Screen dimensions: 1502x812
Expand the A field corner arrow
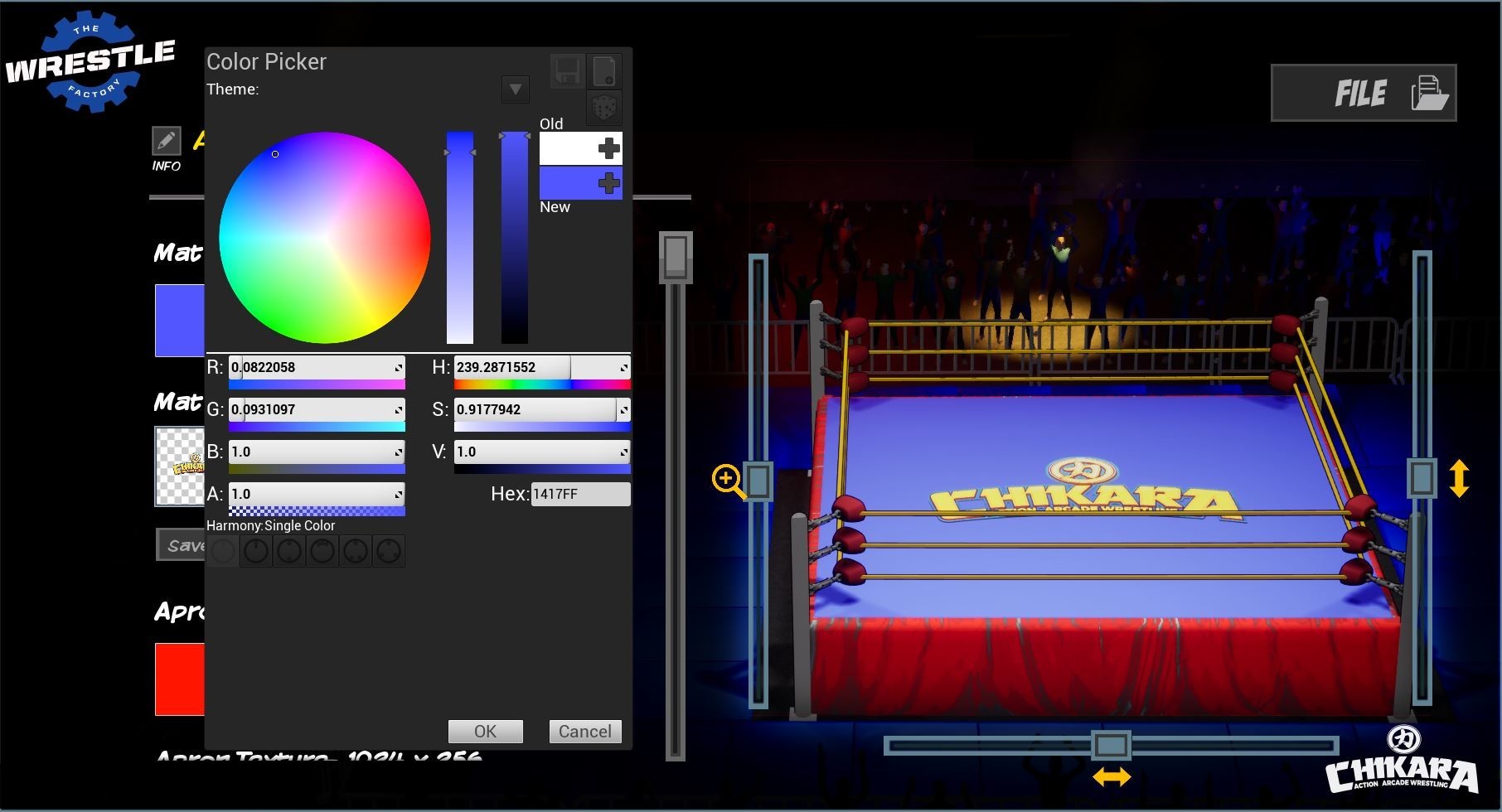tap(399, 494)
